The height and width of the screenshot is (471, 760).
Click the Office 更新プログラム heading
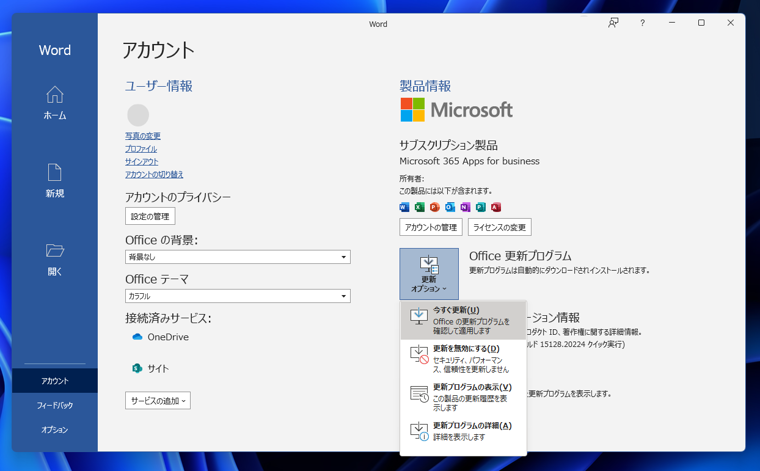point(520,256)
